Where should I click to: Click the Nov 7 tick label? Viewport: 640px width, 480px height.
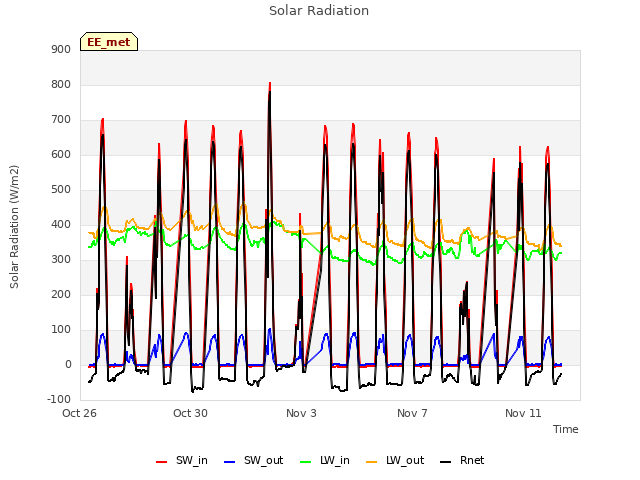click(412, 413)
